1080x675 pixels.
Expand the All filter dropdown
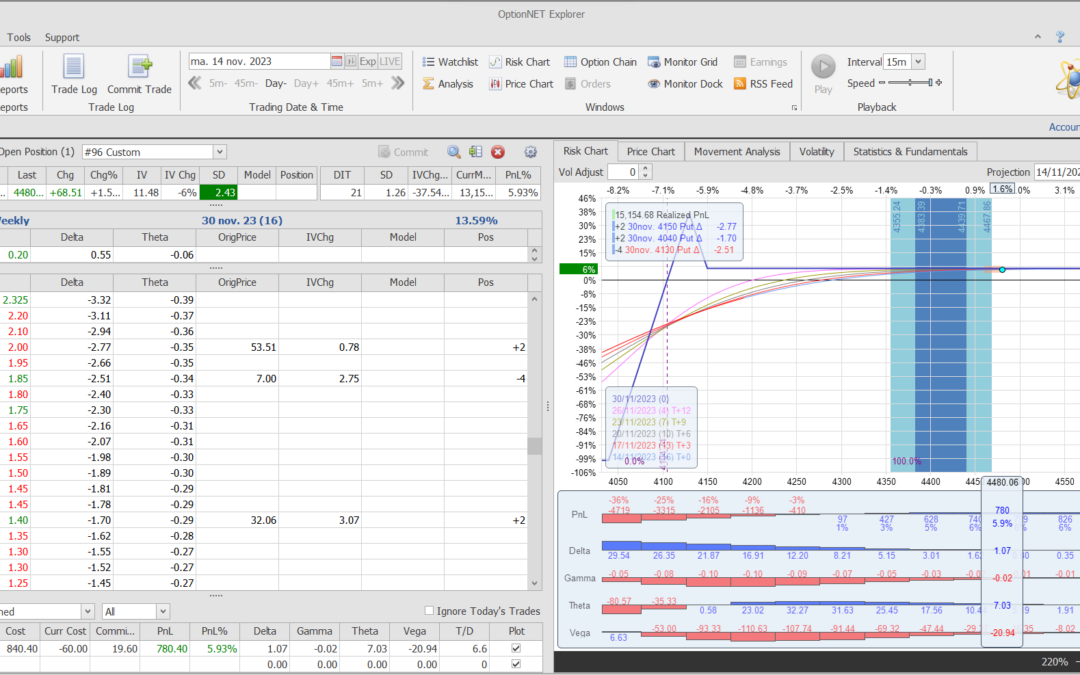point(163,611)
